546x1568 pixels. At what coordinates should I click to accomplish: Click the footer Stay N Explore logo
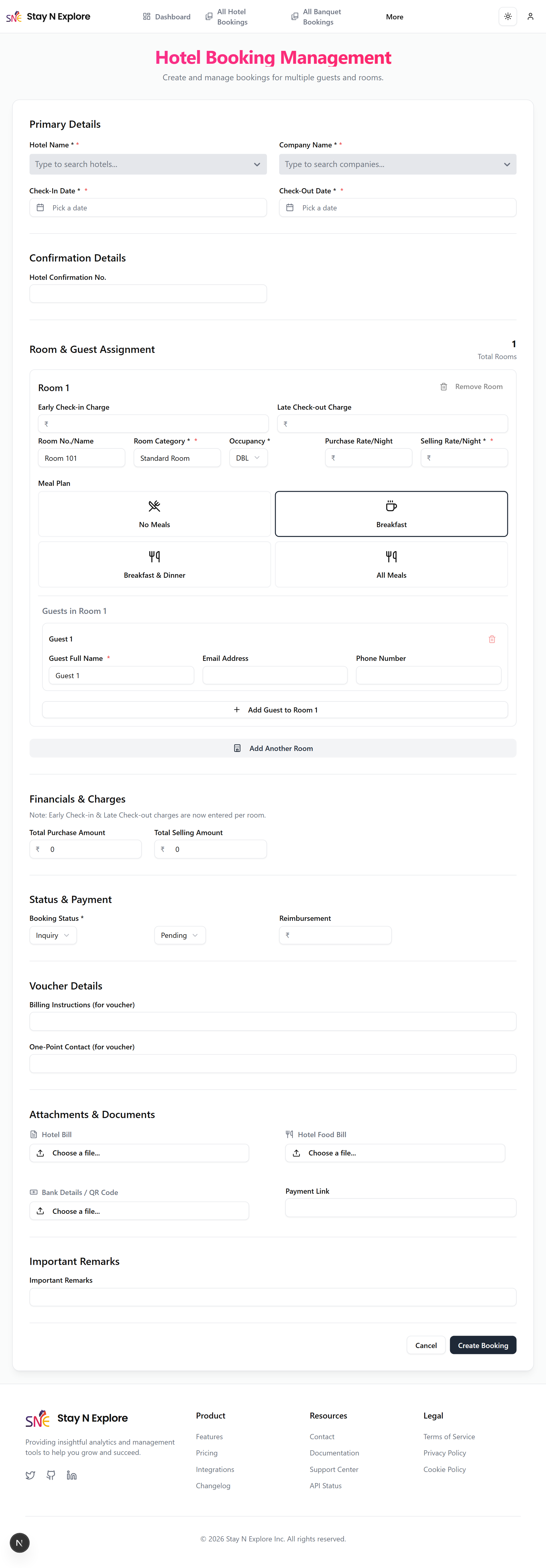(77, 1418)
